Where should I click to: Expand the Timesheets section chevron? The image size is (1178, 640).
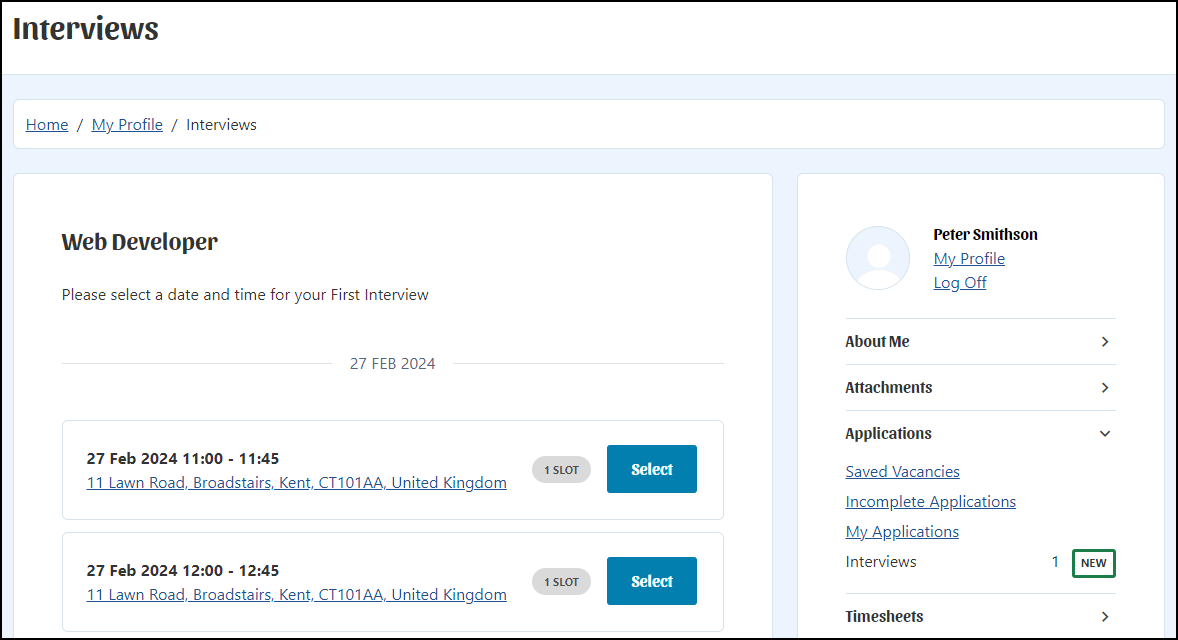[1104, 617]
